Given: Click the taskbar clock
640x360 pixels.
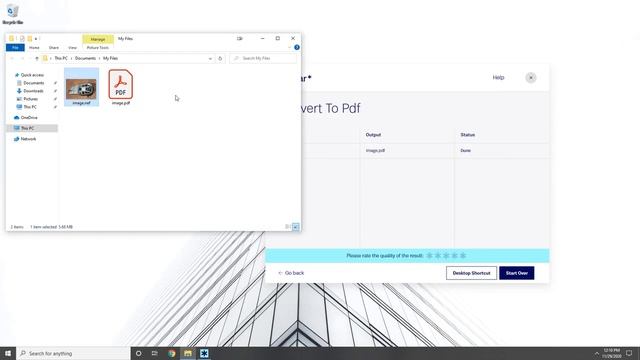Looking at the screenshot, I should point(612,353).
